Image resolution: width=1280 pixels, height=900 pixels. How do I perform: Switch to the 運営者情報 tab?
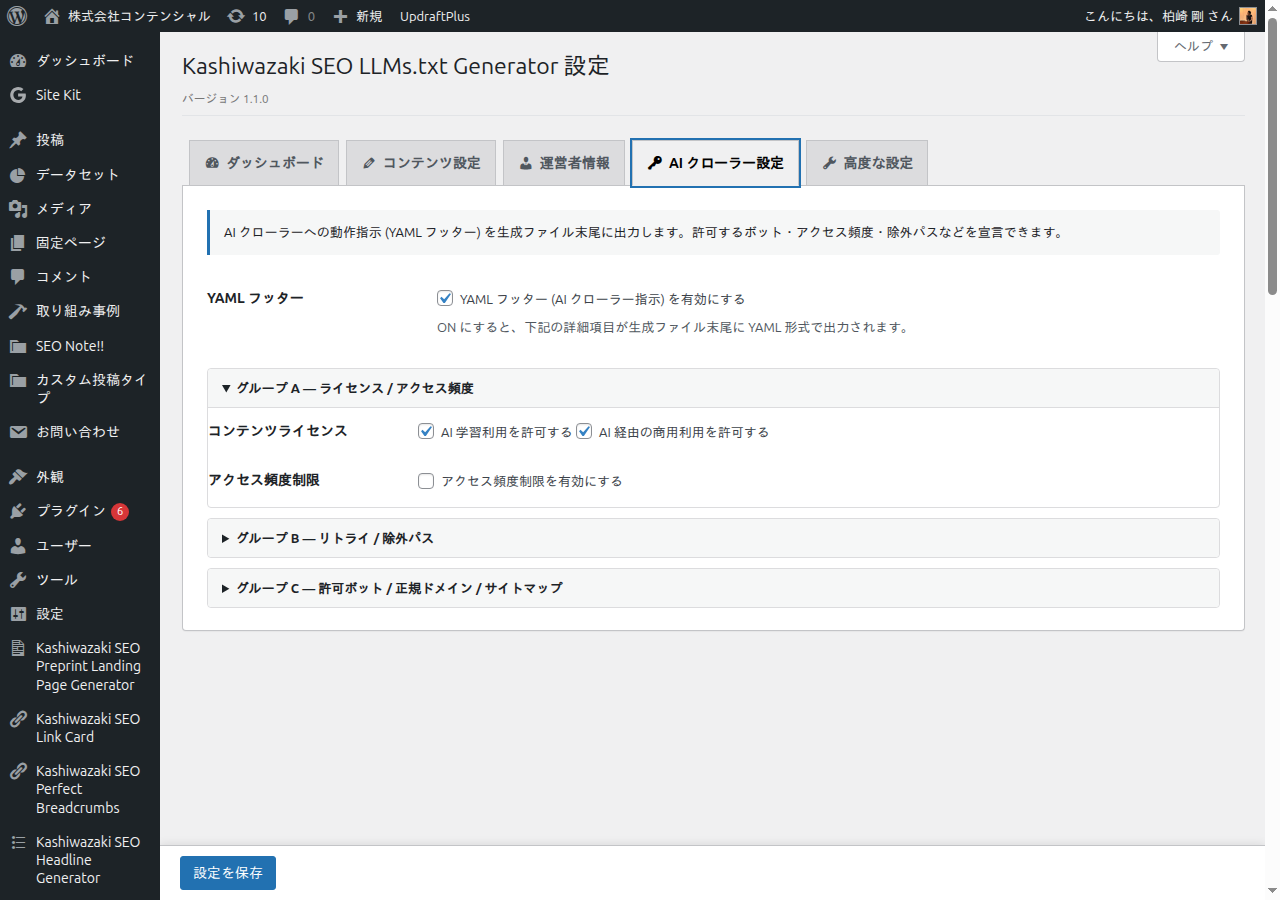[564, 163]
